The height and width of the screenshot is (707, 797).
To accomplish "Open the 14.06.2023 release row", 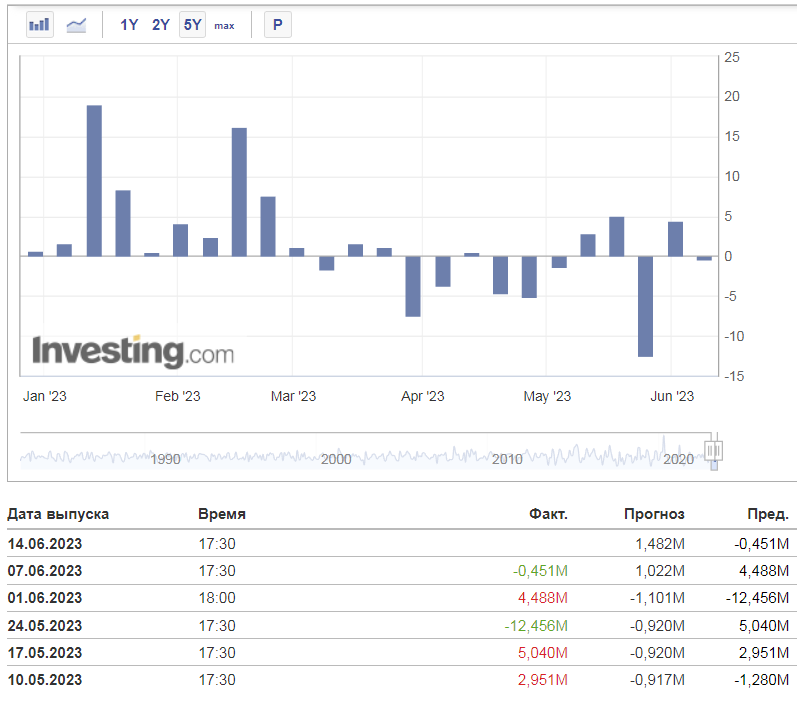I will (x=398, y=543).
